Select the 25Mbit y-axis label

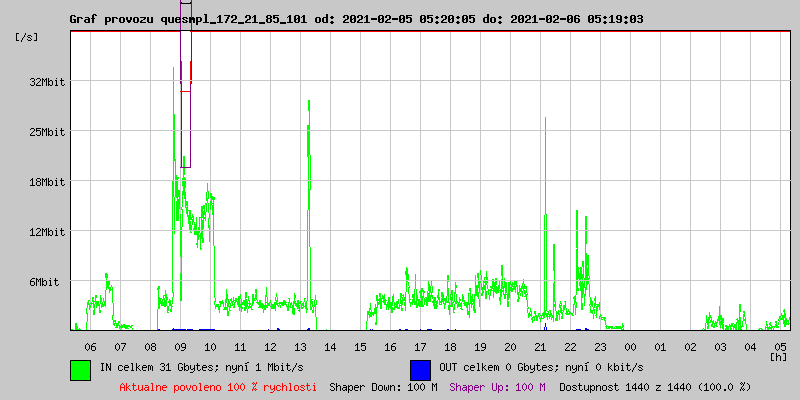[47, 132]
